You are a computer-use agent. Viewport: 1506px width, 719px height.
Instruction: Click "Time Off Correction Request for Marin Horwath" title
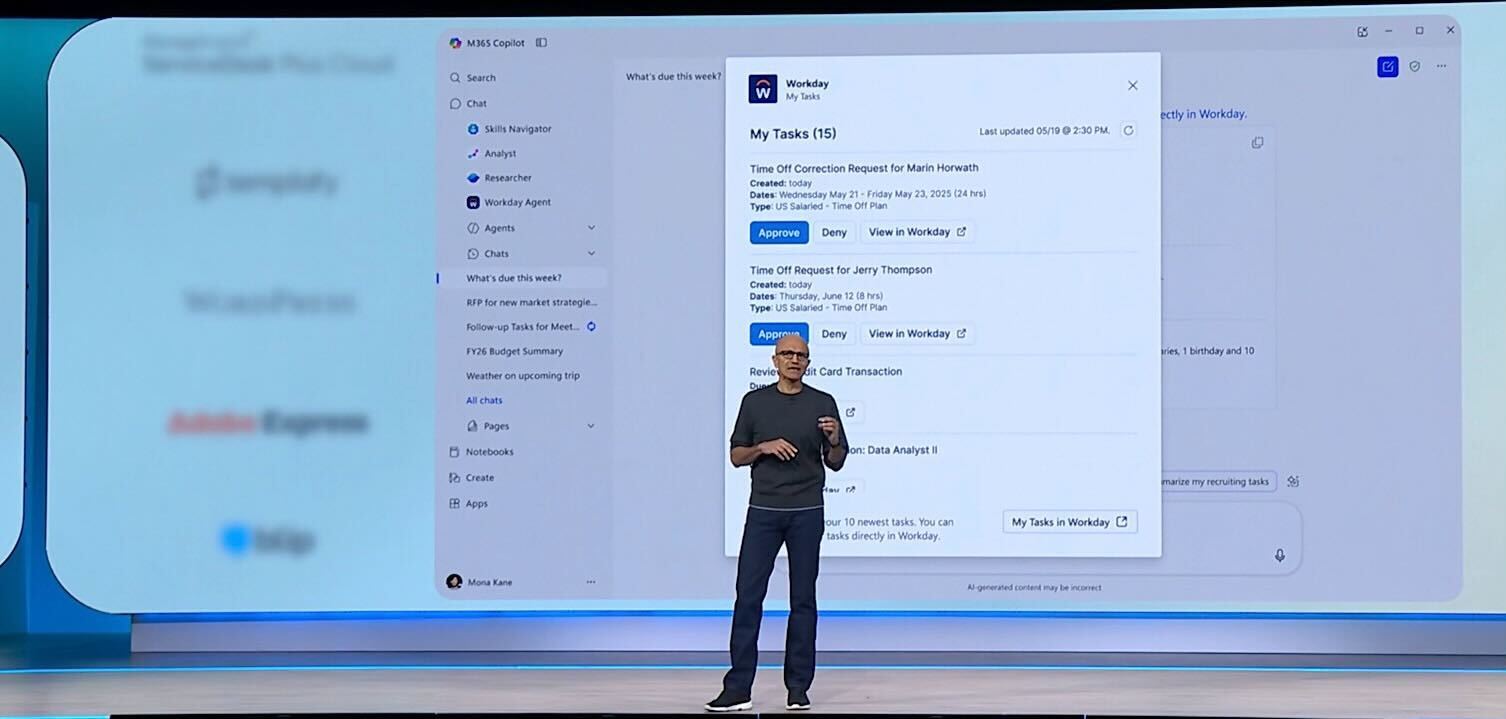(864, 168)
